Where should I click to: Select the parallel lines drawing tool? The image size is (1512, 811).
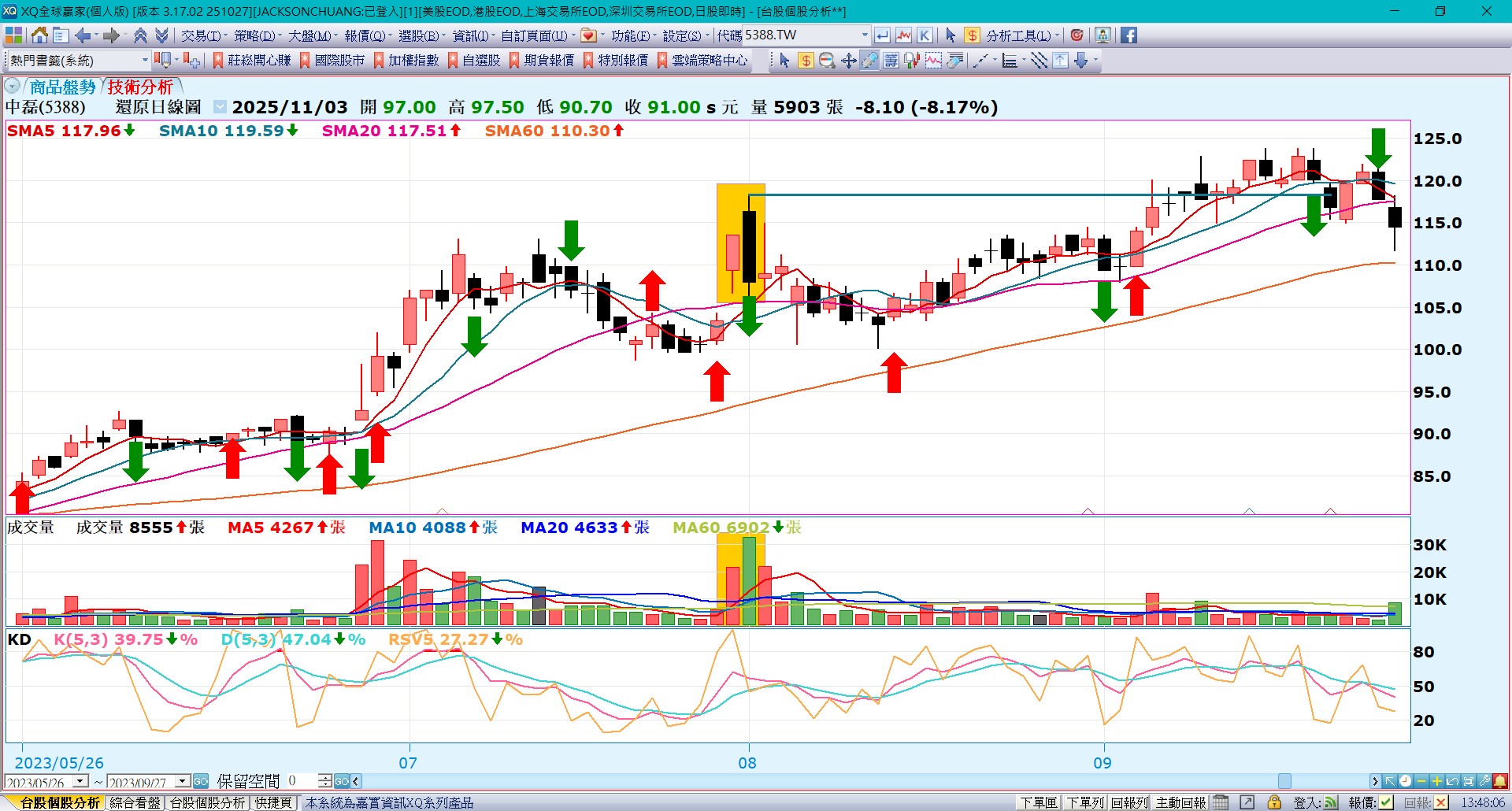point(1039,61)
